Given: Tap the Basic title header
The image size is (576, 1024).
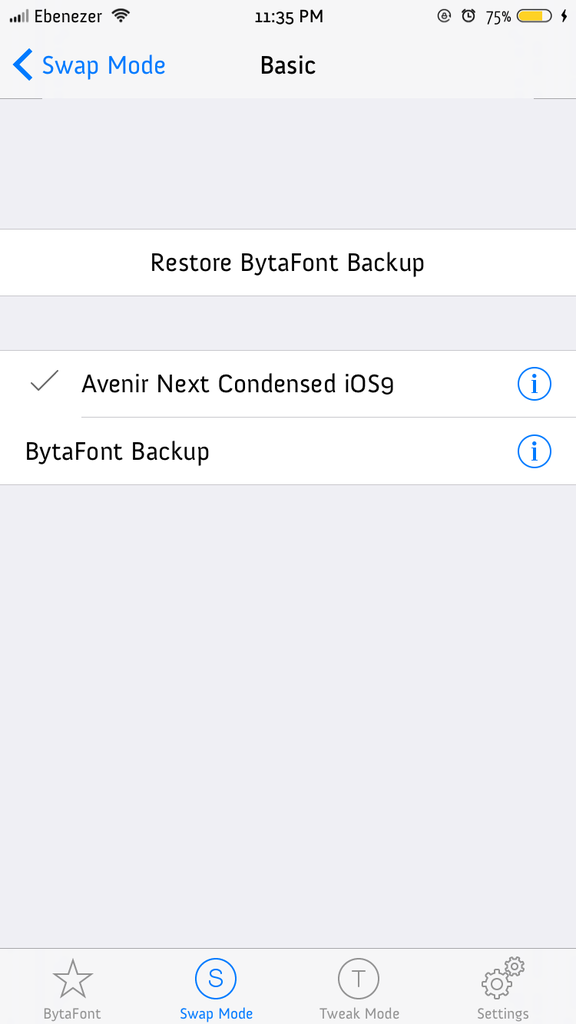Looking at the screenshot, I should click(288, 65).
